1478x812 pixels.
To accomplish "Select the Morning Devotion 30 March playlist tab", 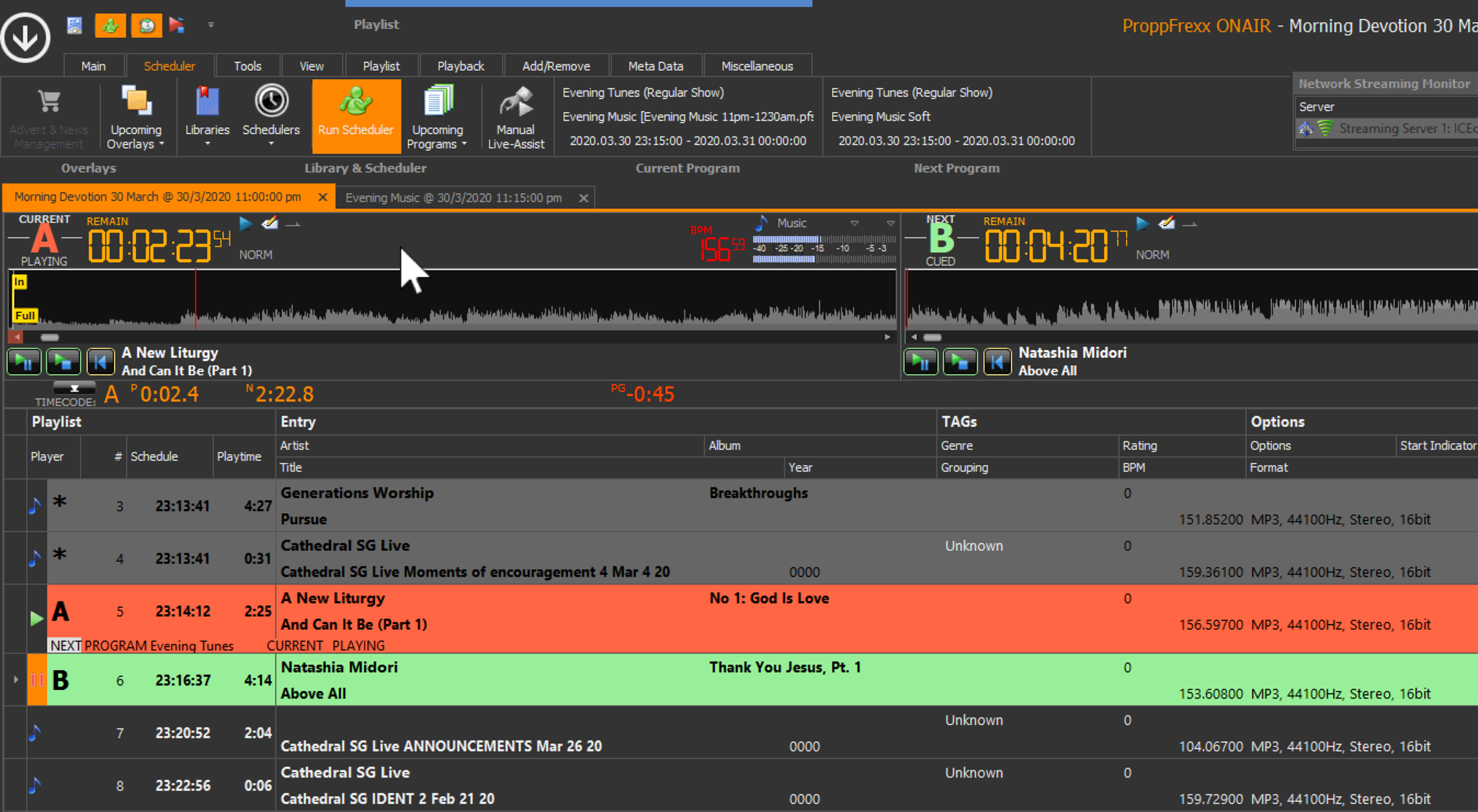I will coord(158,197).
